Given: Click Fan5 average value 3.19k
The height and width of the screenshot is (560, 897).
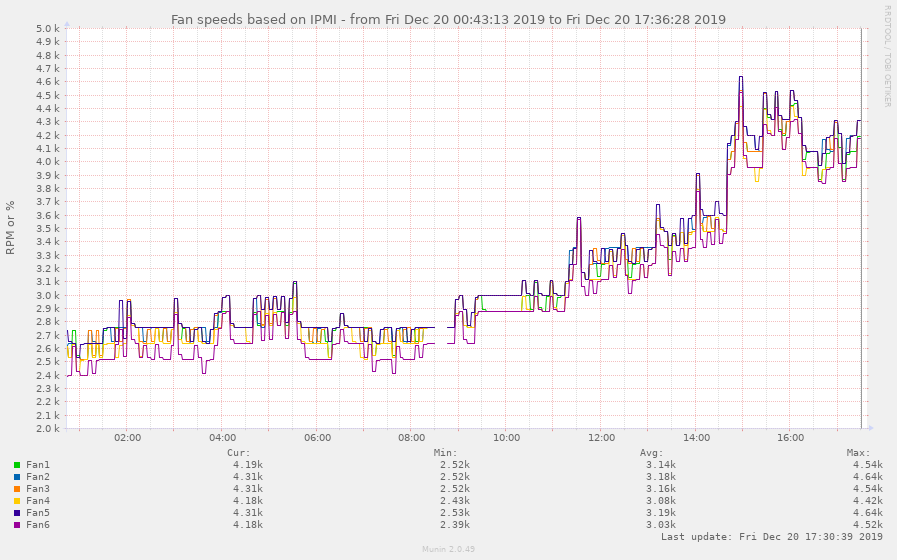Looking at the screenshot, I should click(x=661, y=513).
